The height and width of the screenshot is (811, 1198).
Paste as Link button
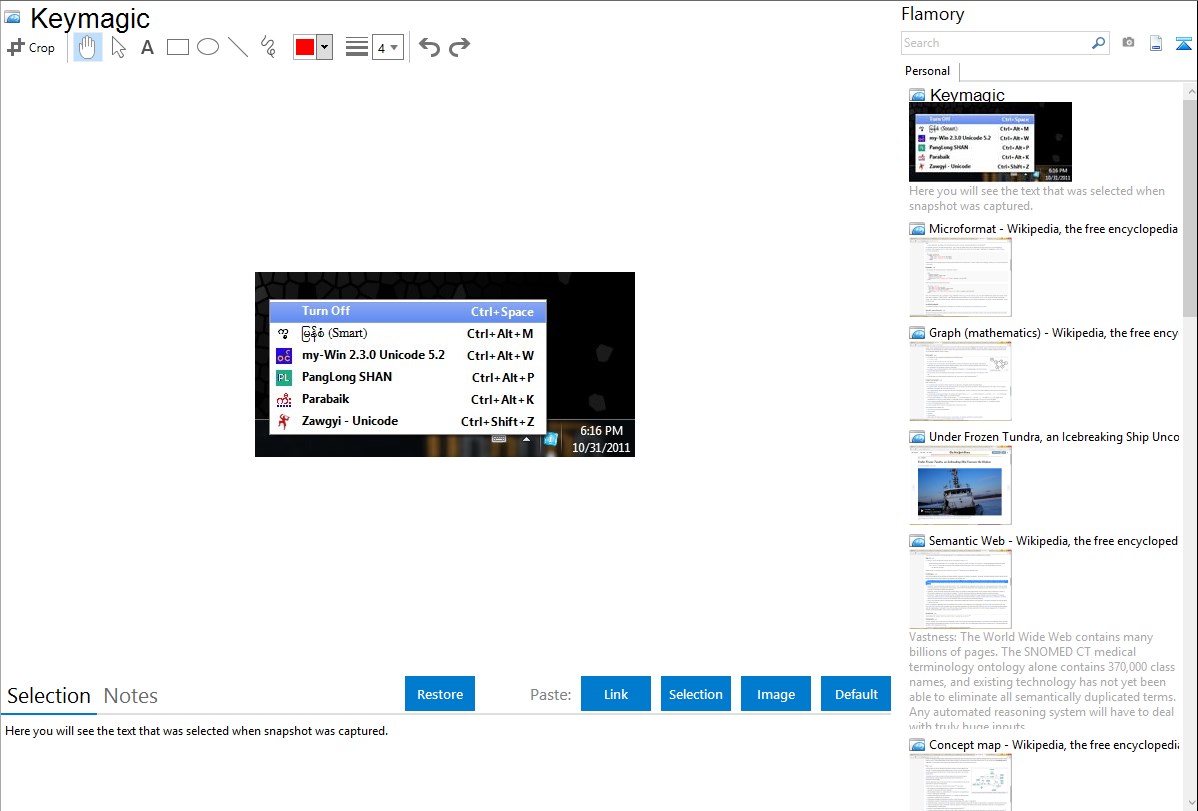tap(616, 693)
